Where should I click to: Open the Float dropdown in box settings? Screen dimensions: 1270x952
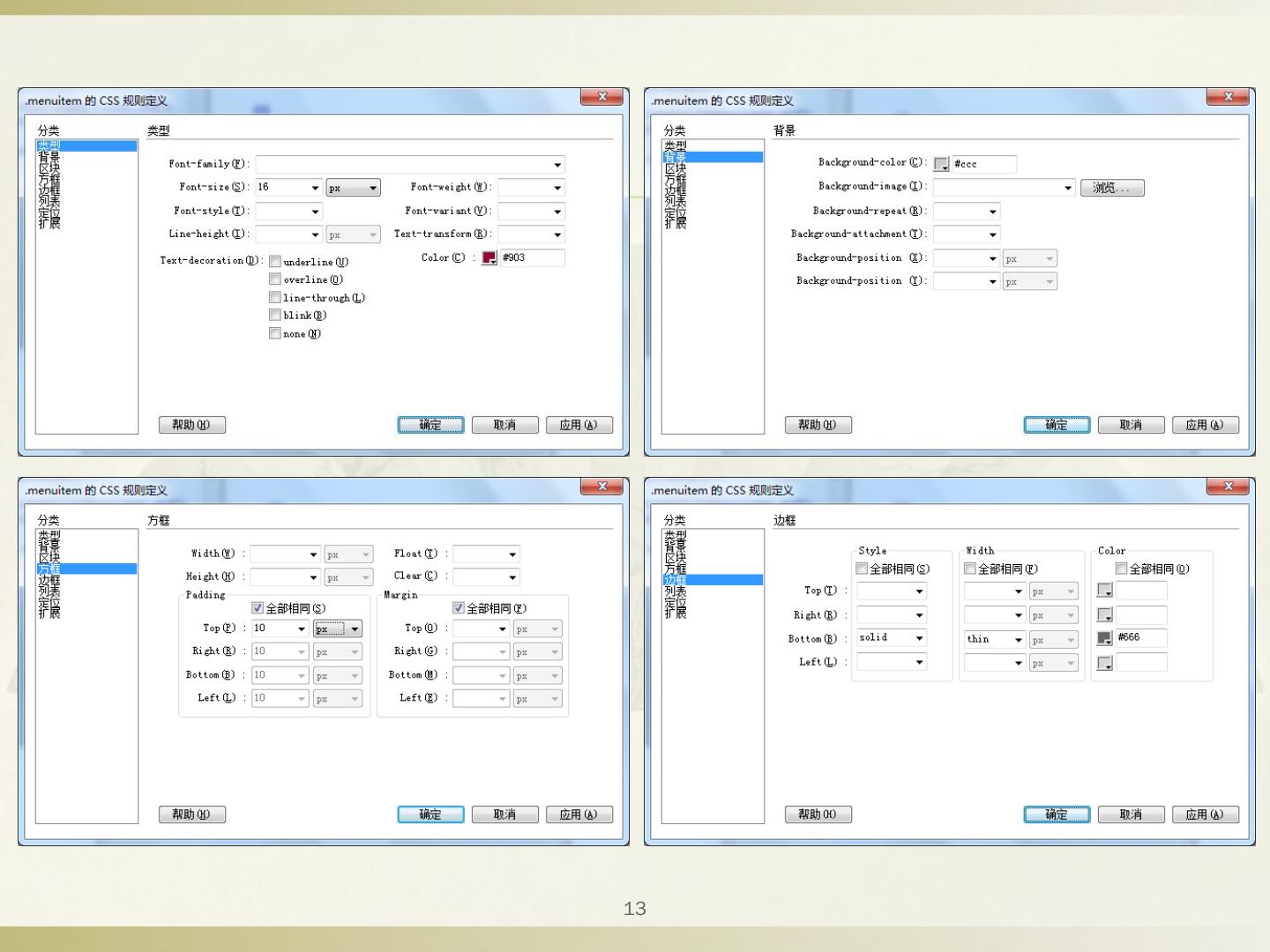(x=512, y=554)
